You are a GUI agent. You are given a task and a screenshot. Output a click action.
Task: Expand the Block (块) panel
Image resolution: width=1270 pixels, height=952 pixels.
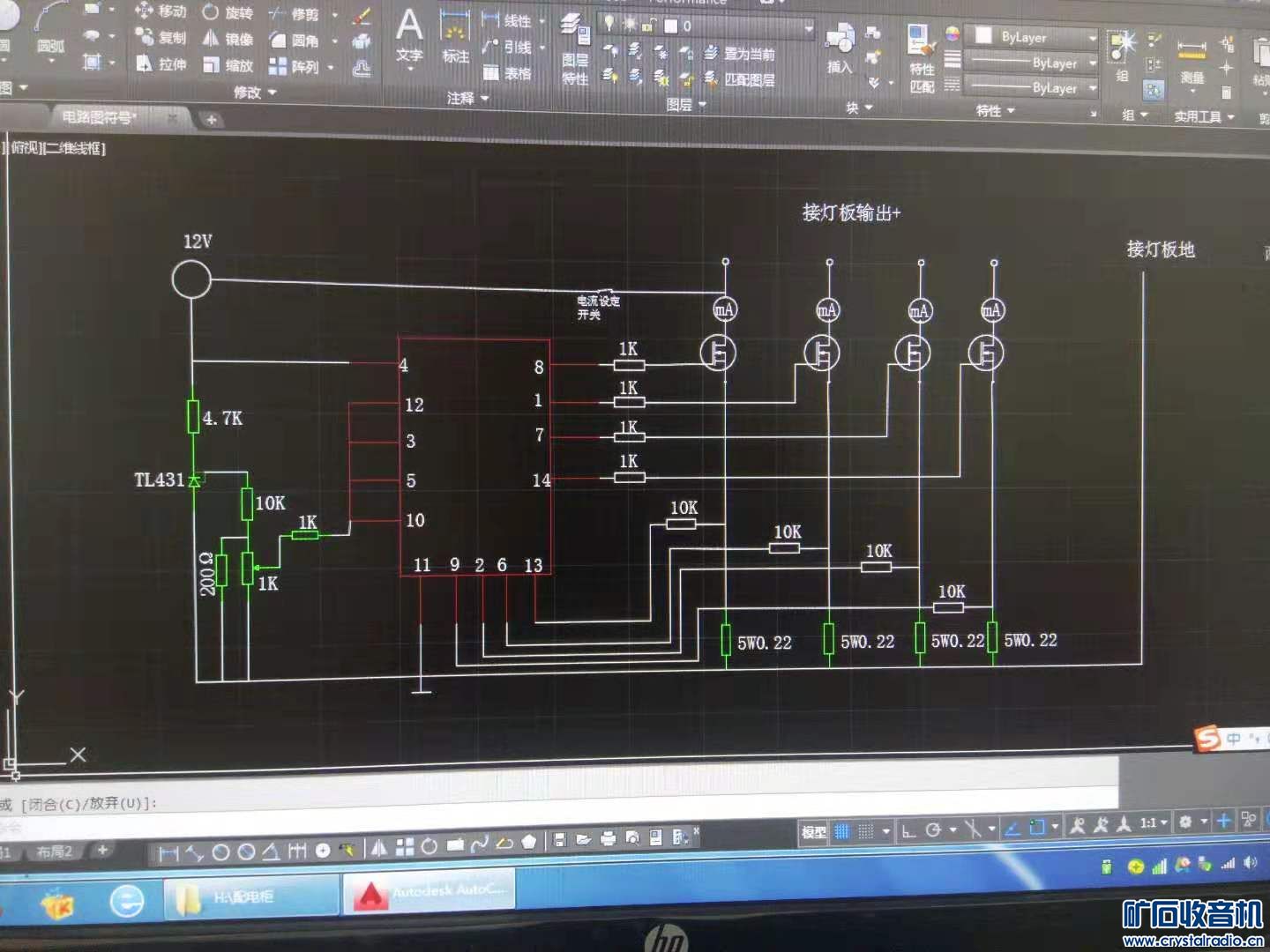(859, 108)
